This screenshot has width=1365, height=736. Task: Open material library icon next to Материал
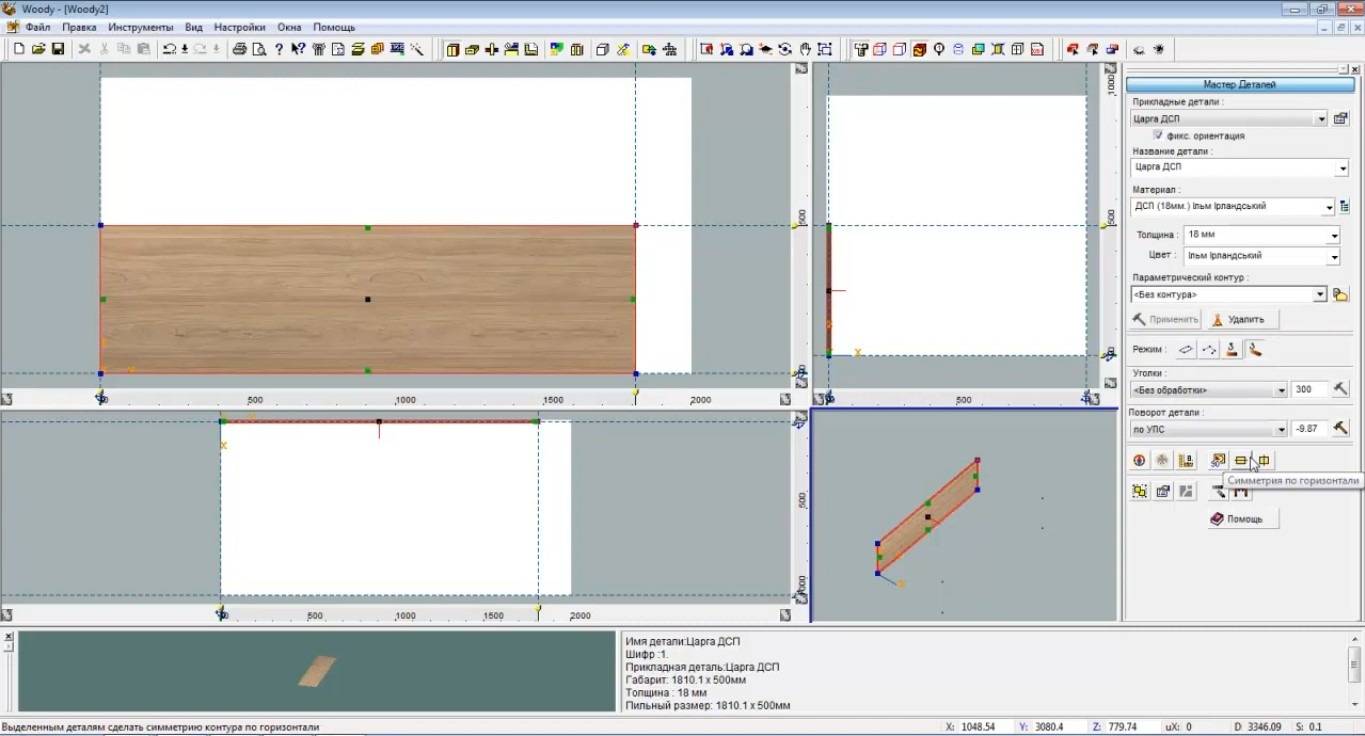(x=1345, y=207)
